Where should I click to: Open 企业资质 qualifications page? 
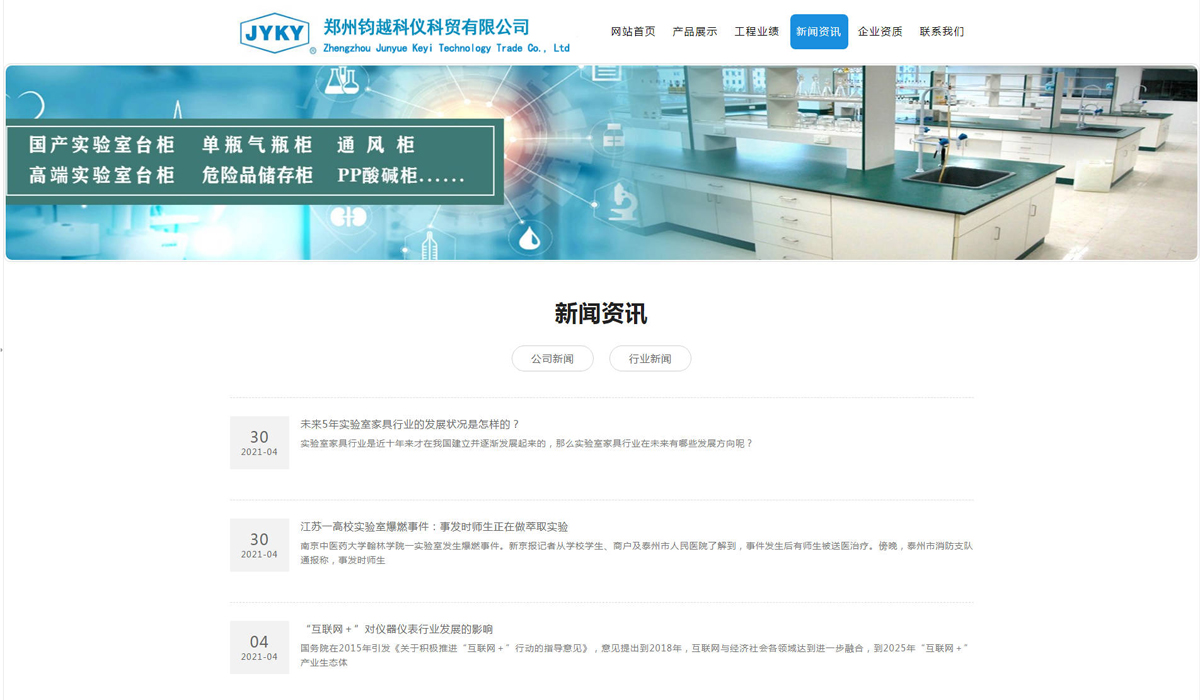[x=880, y=32]
